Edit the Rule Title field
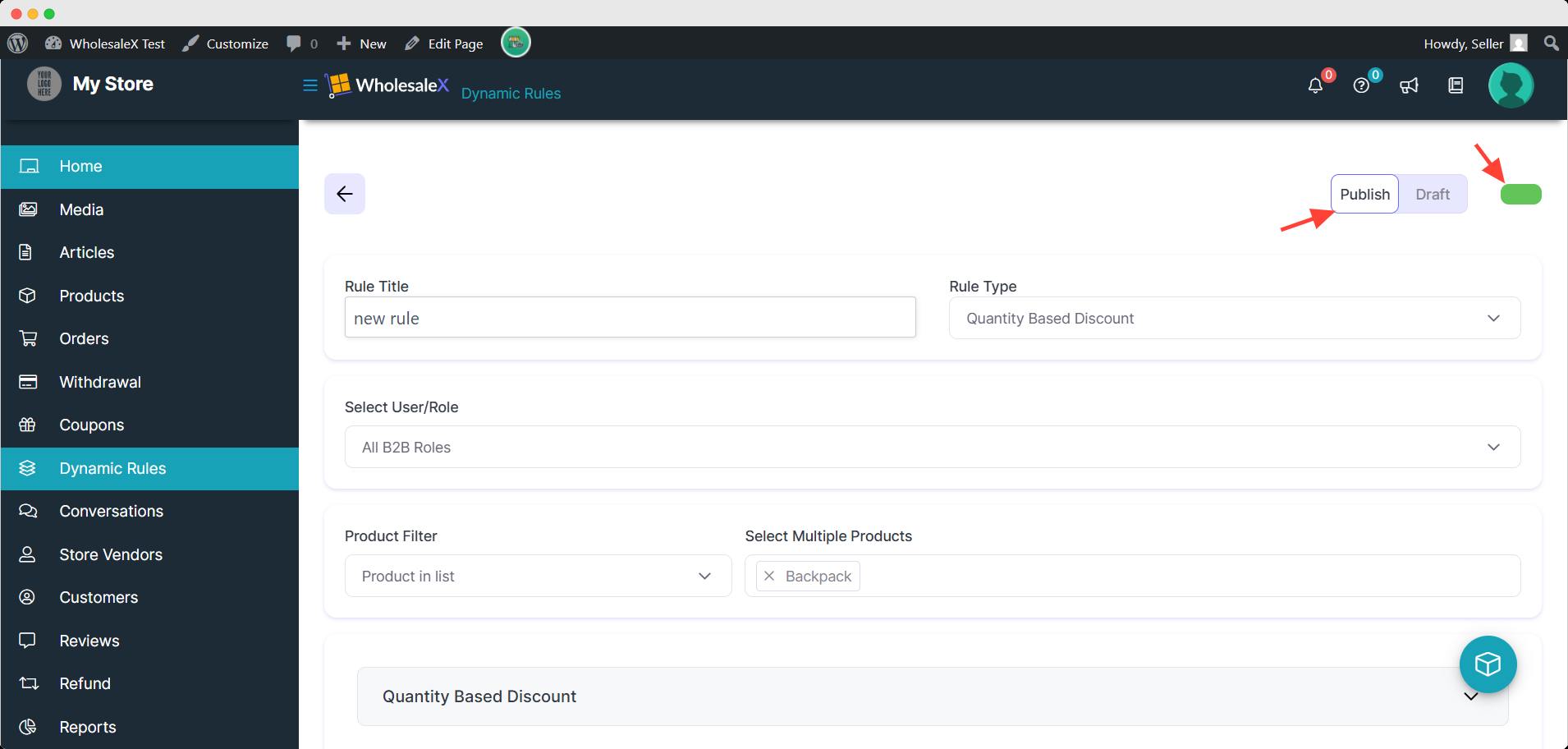 [x=630, y=317]
